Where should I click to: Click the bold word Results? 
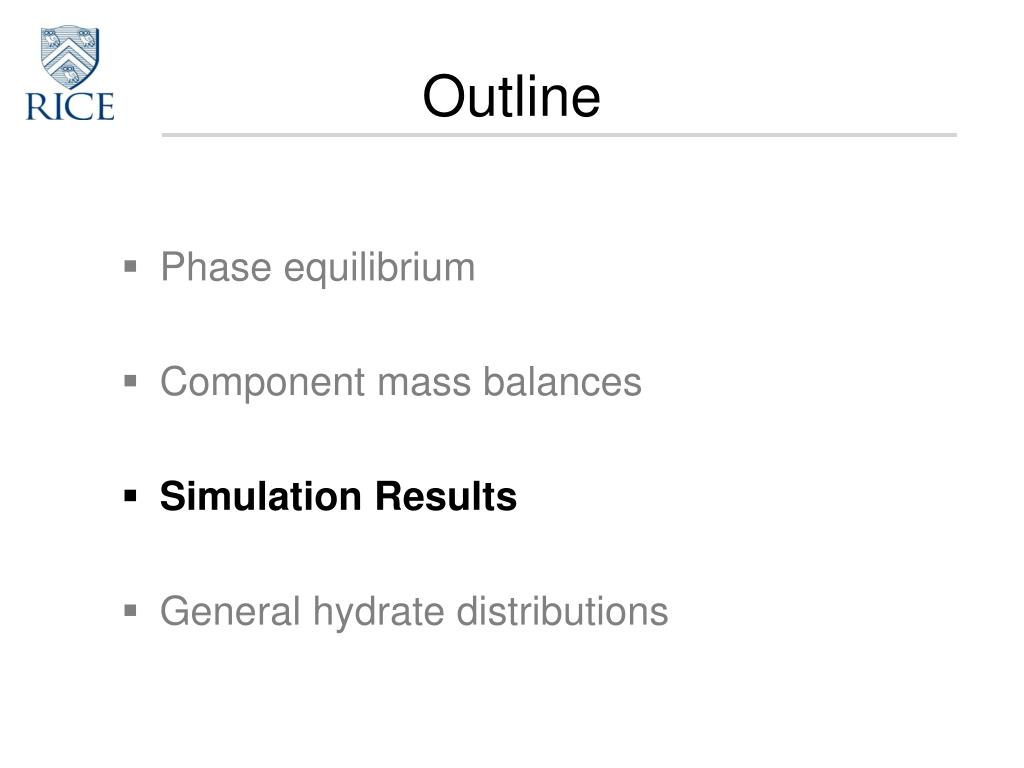[x=446, y=496]
